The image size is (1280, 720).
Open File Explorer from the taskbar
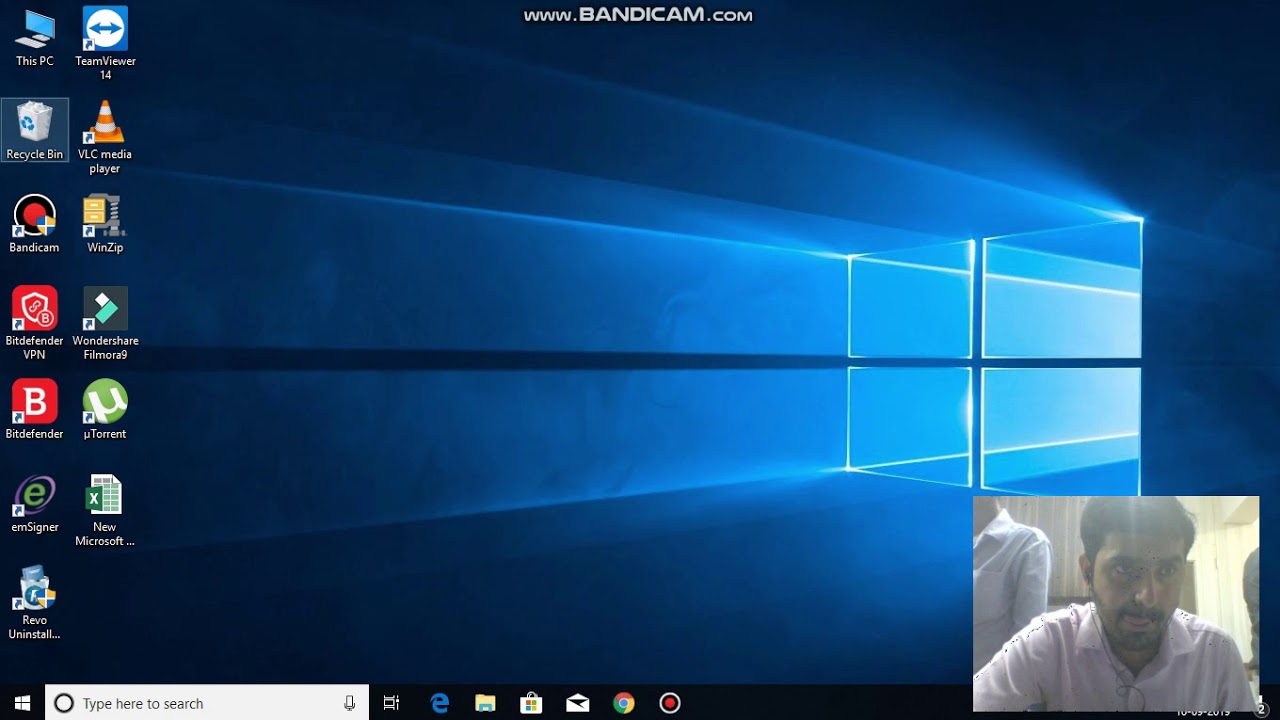(x=485, y=703)
